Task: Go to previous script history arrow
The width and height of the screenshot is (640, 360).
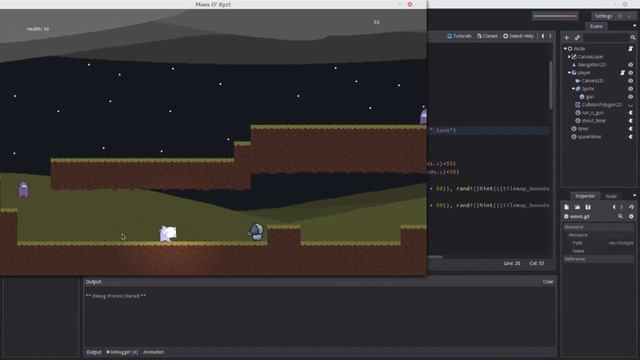Action: 542,36
